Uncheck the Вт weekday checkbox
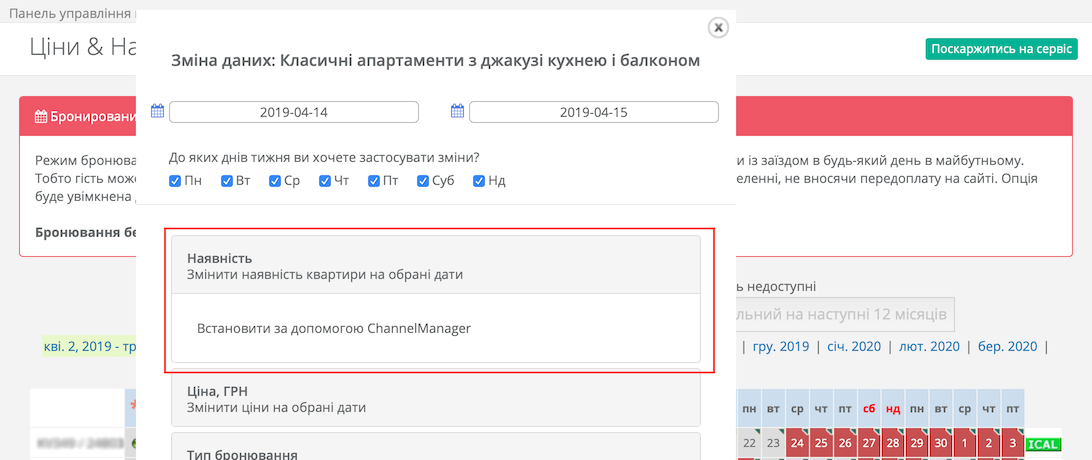The image size is (1092, 460). tap(227, 181)
